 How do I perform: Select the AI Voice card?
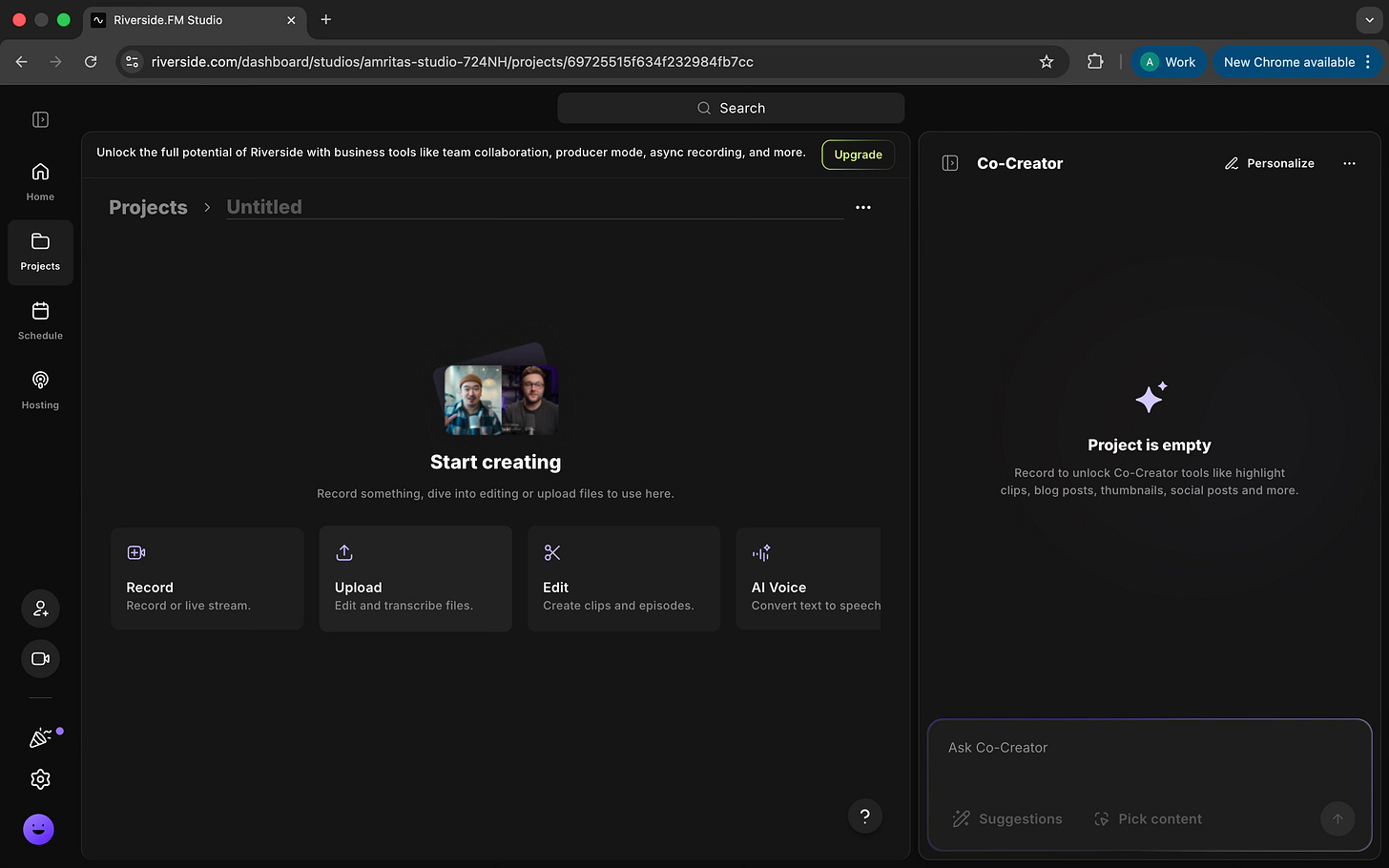click(809, 578)
